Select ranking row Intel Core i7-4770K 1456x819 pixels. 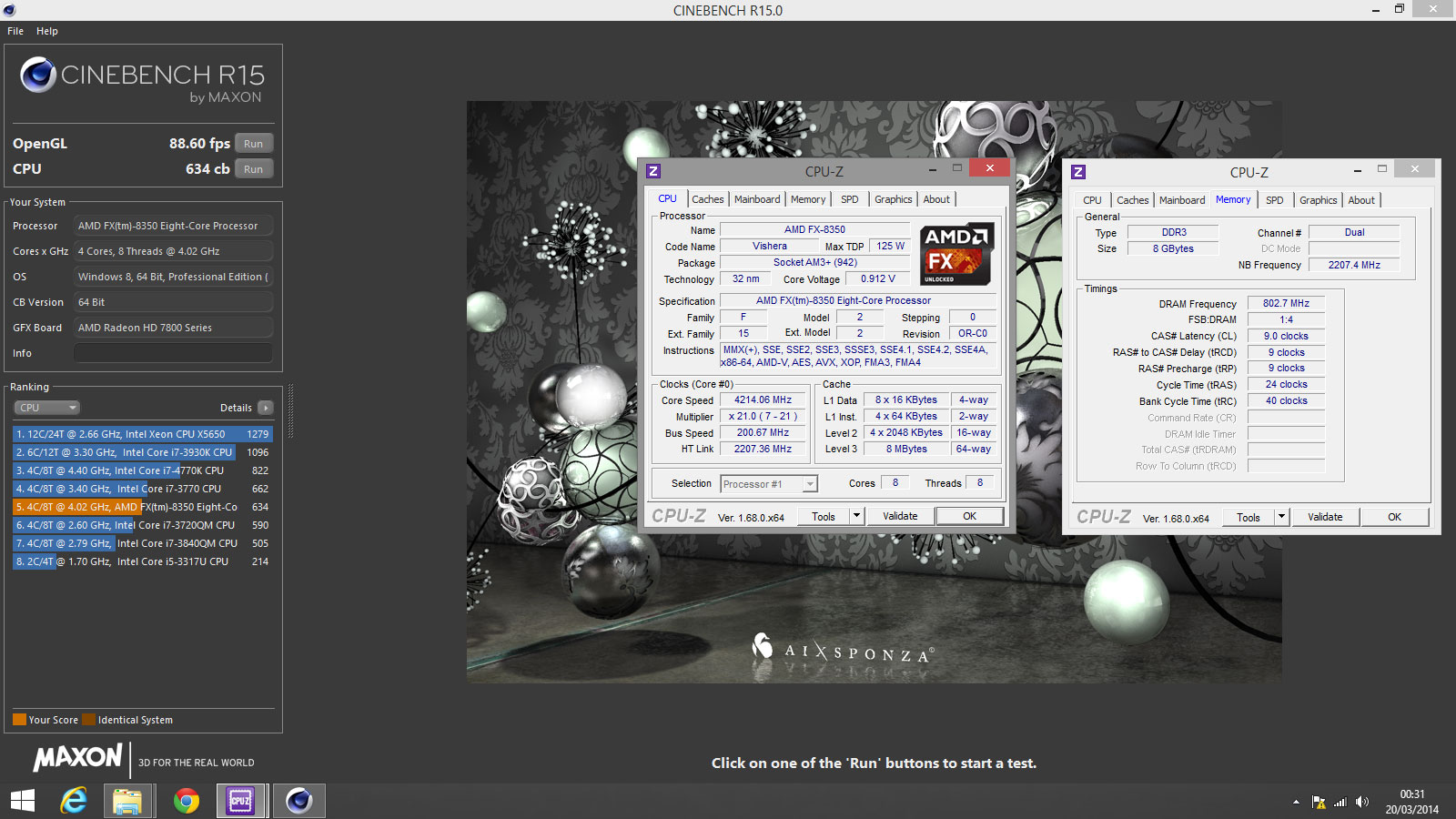tap(142, 470)
